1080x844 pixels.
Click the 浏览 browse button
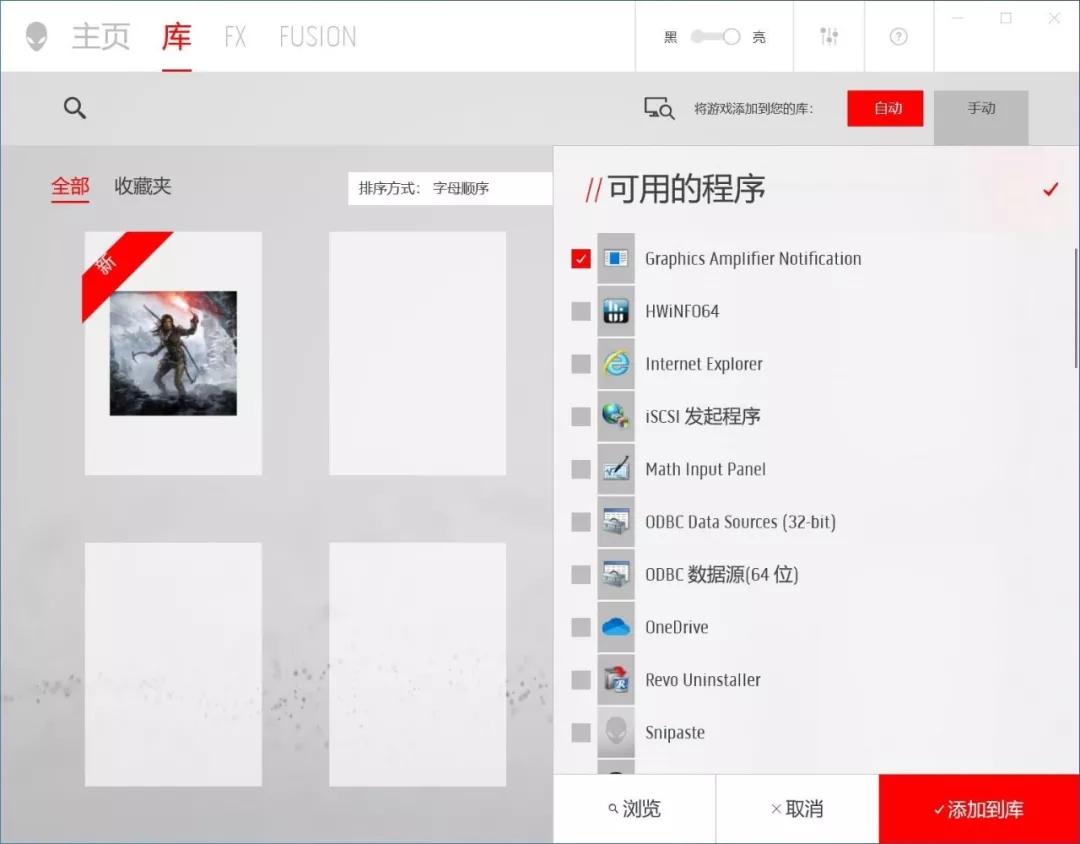tap(637, 809)
